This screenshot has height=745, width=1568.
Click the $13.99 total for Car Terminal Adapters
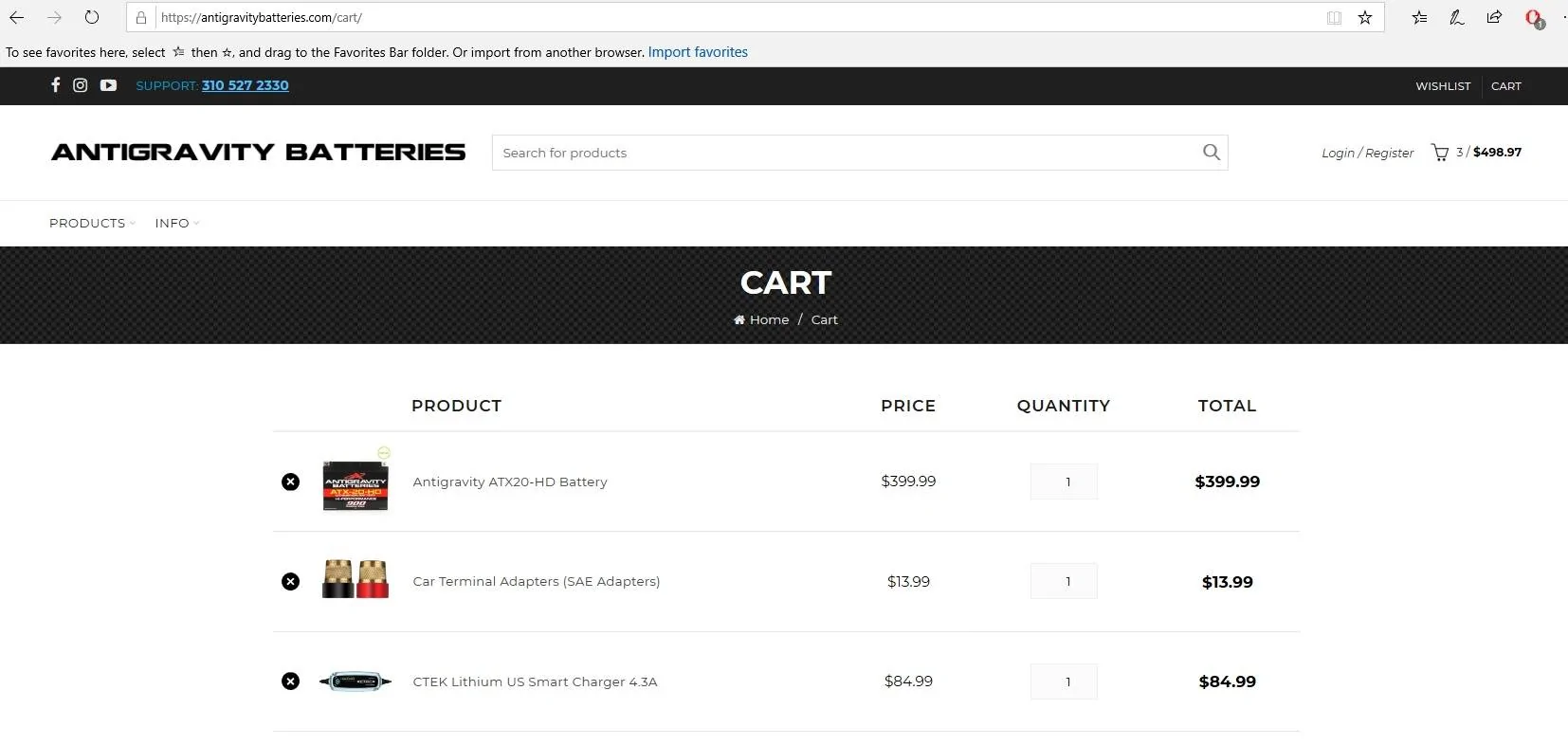pos(1227,582)
